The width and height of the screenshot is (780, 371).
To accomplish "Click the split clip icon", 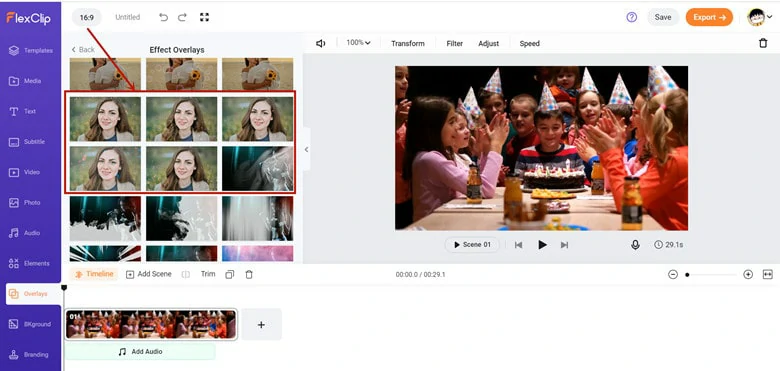I will (186, 275).
